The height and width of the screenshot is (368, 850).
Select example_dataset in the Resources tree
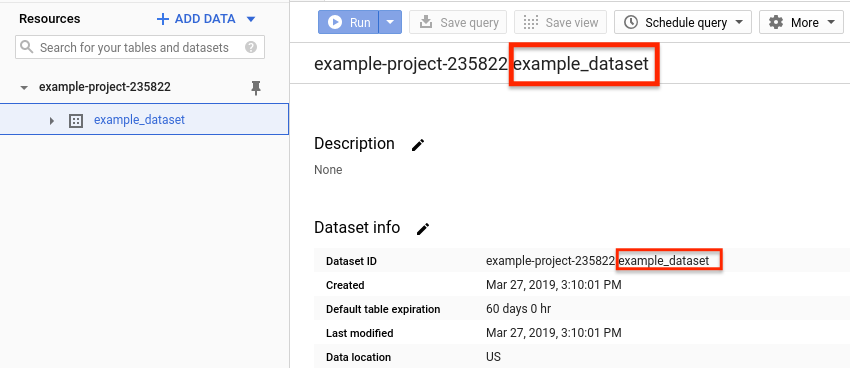tap(139, 120)
